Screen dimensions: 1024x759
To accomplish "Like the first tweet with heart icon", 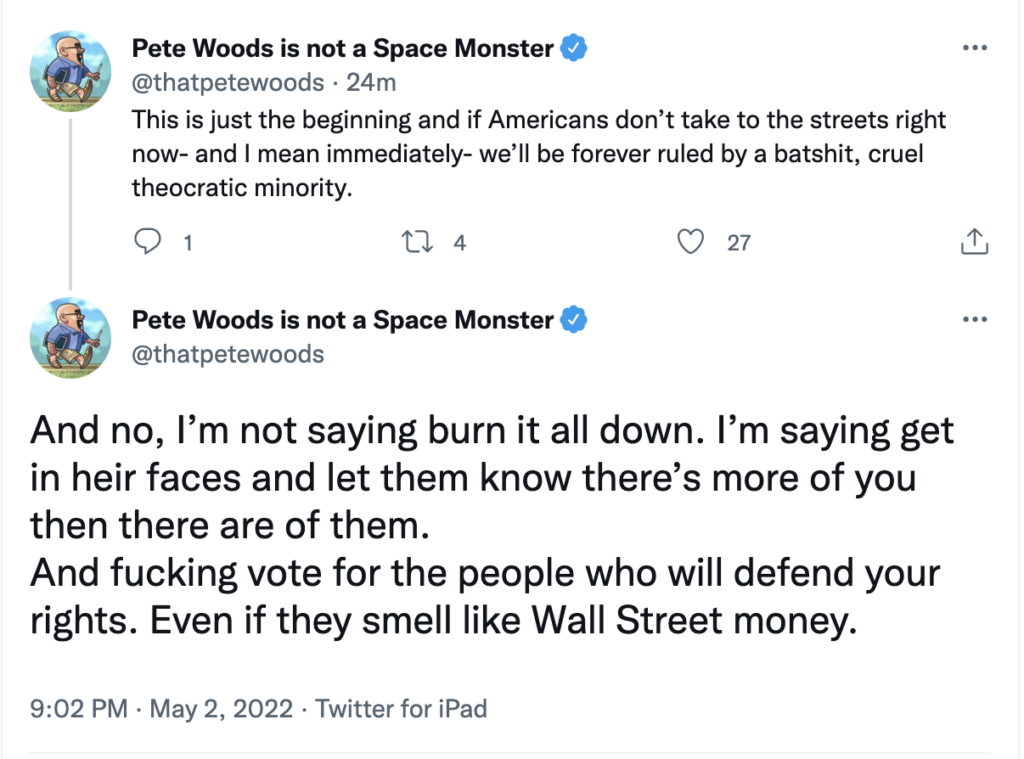I will (x=691, y=241).
